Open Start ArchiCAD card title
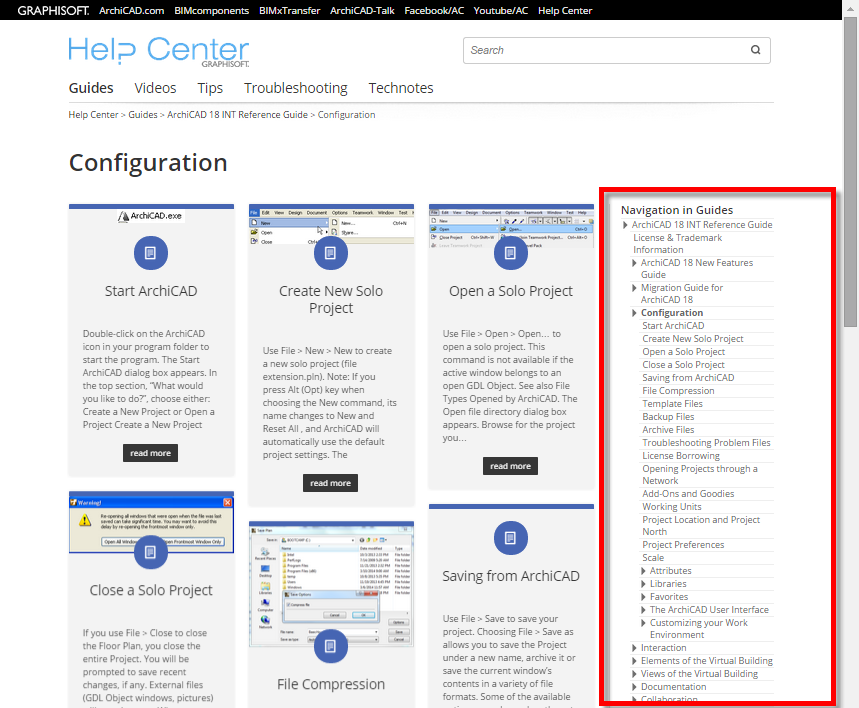Viewport: 859px width, 708px height. [151, 291]
